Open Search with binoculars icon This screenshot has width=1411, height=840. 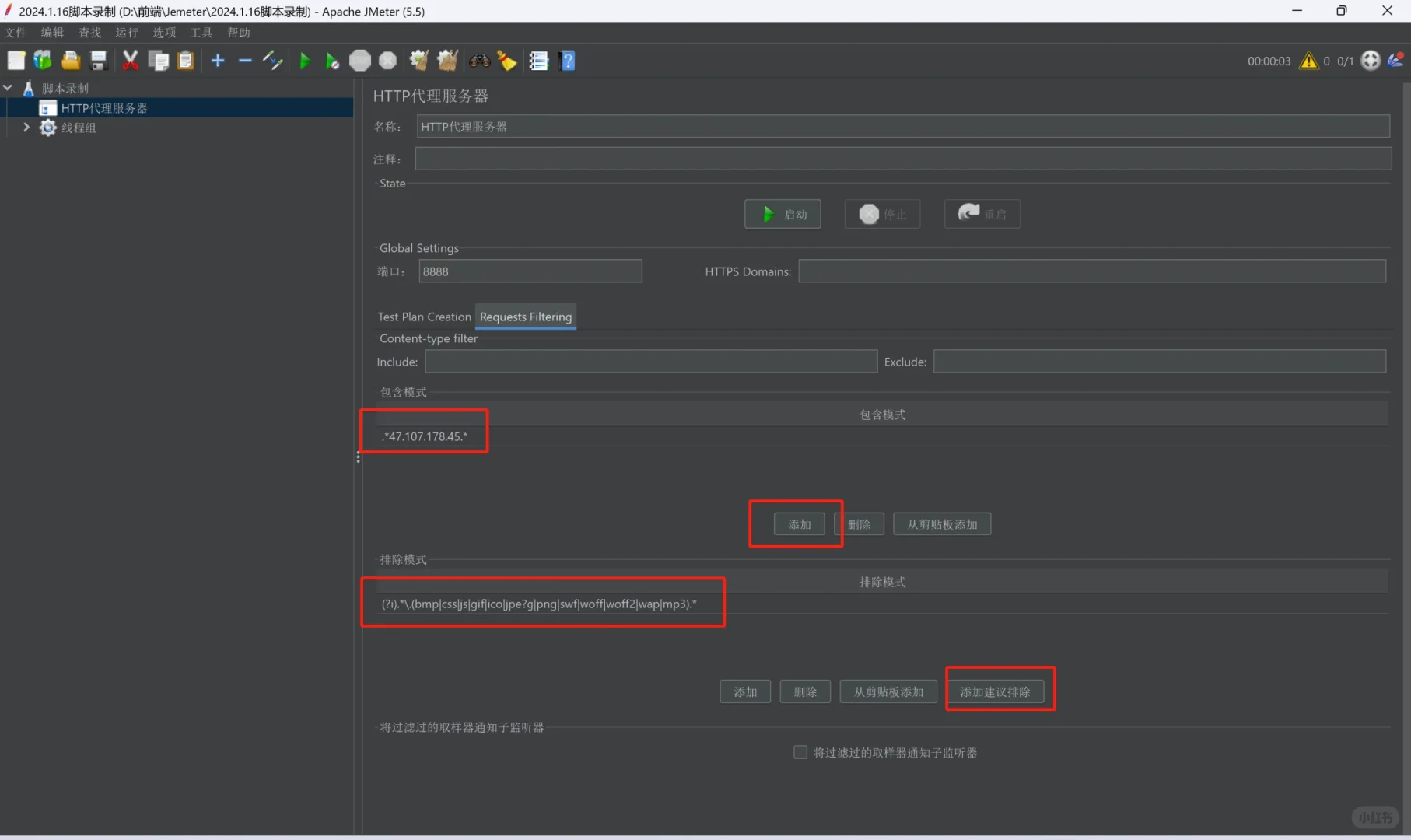point(480,61)
